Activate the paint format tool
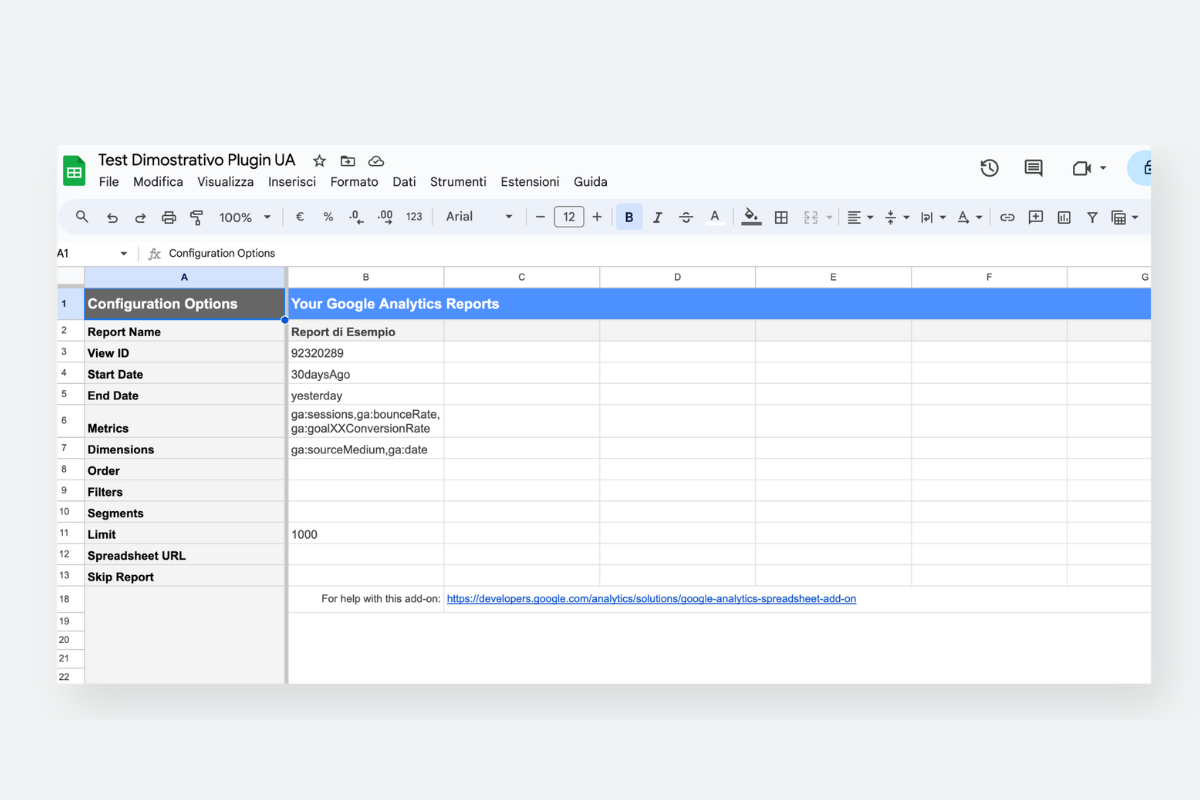 (197, 217)
